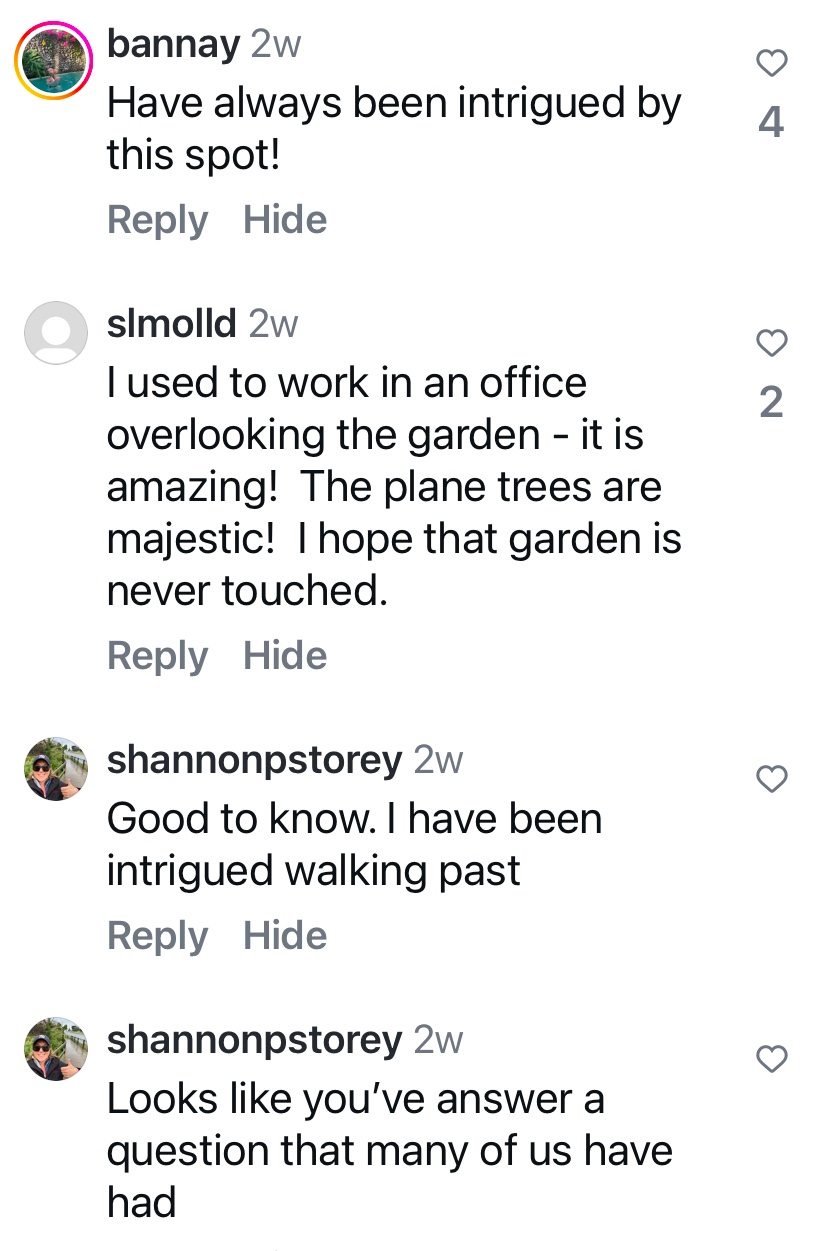828x1251 pixels.
Task: Hide bannay's comment
Action: [285, 220]
